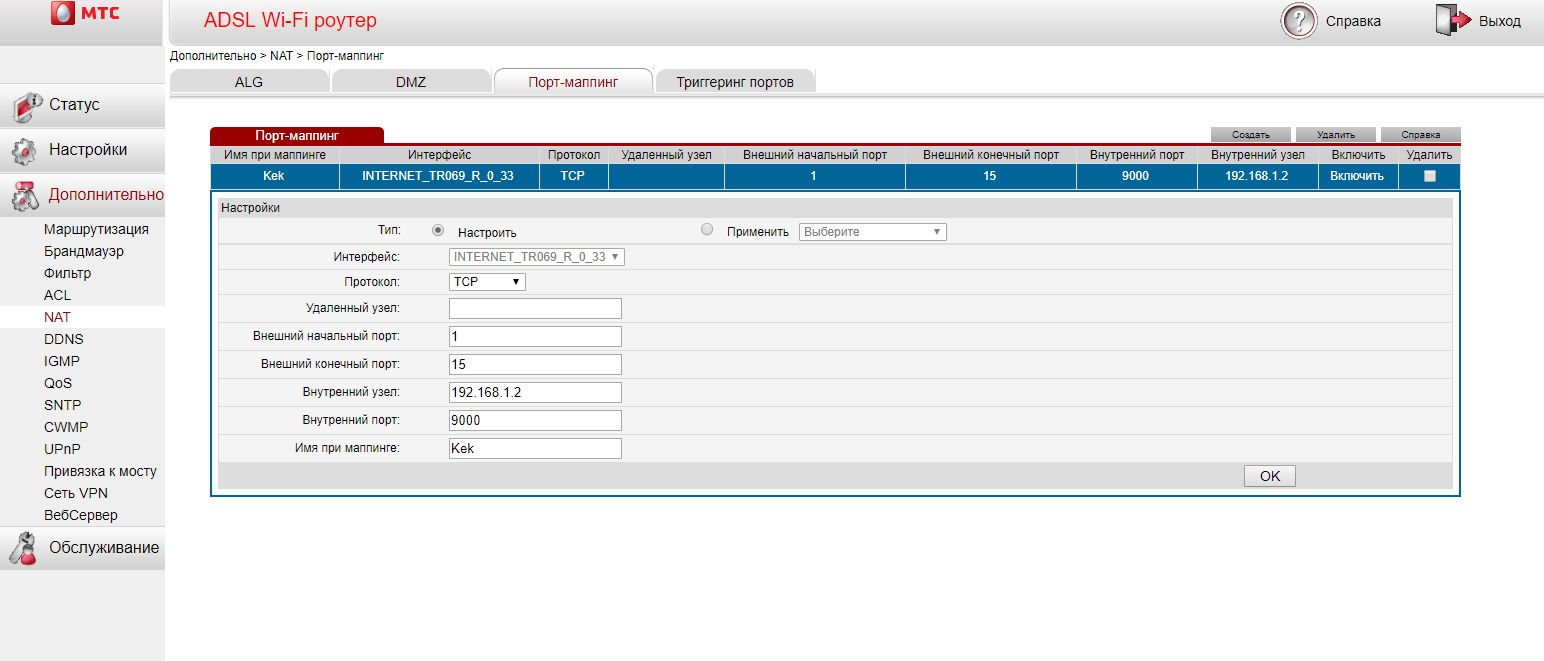Open the Выберите dropdown
The image size is (1544, 661).
[x=872, y=232]
